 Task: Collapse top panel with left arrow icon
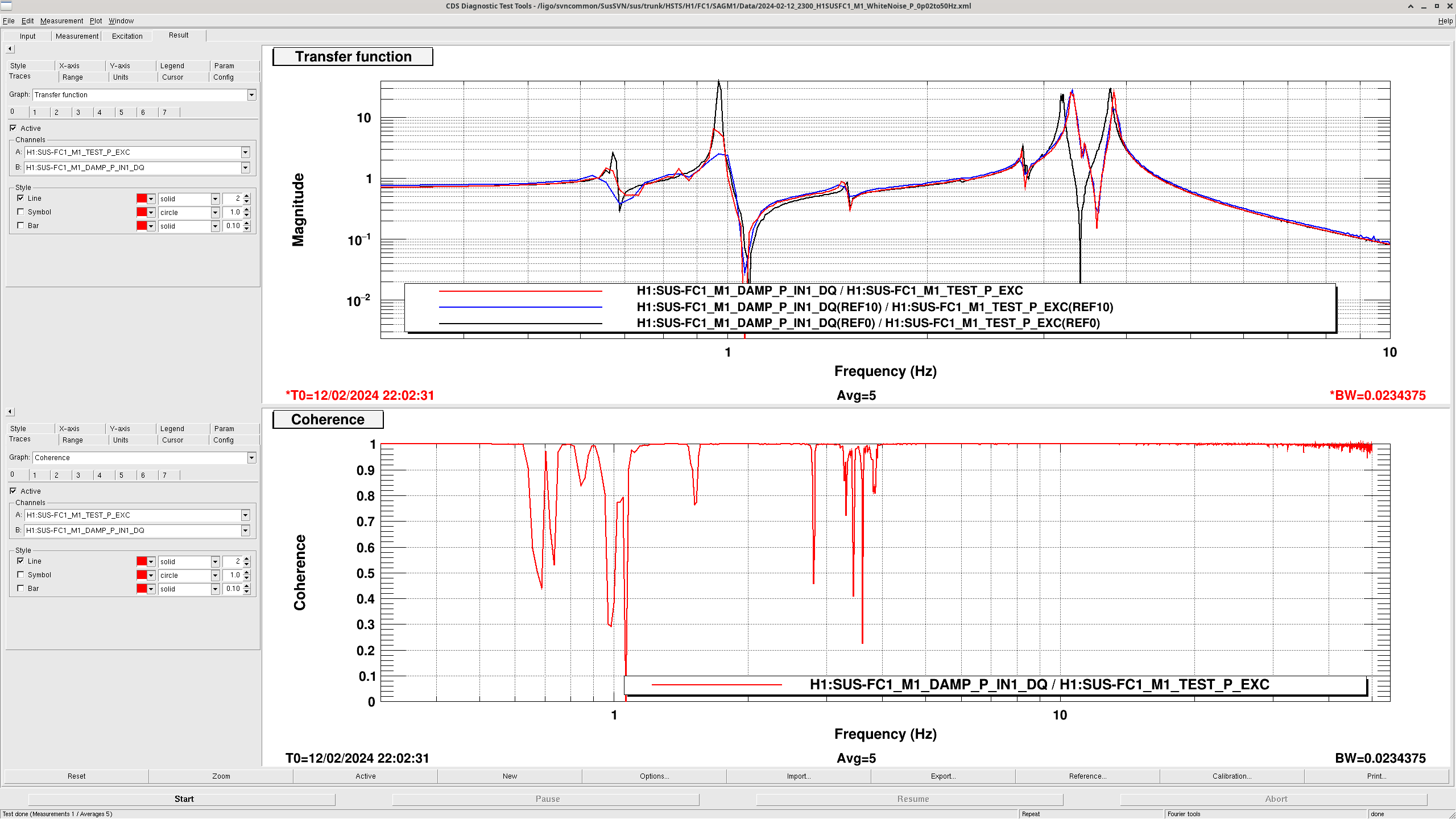pos(10,49)
